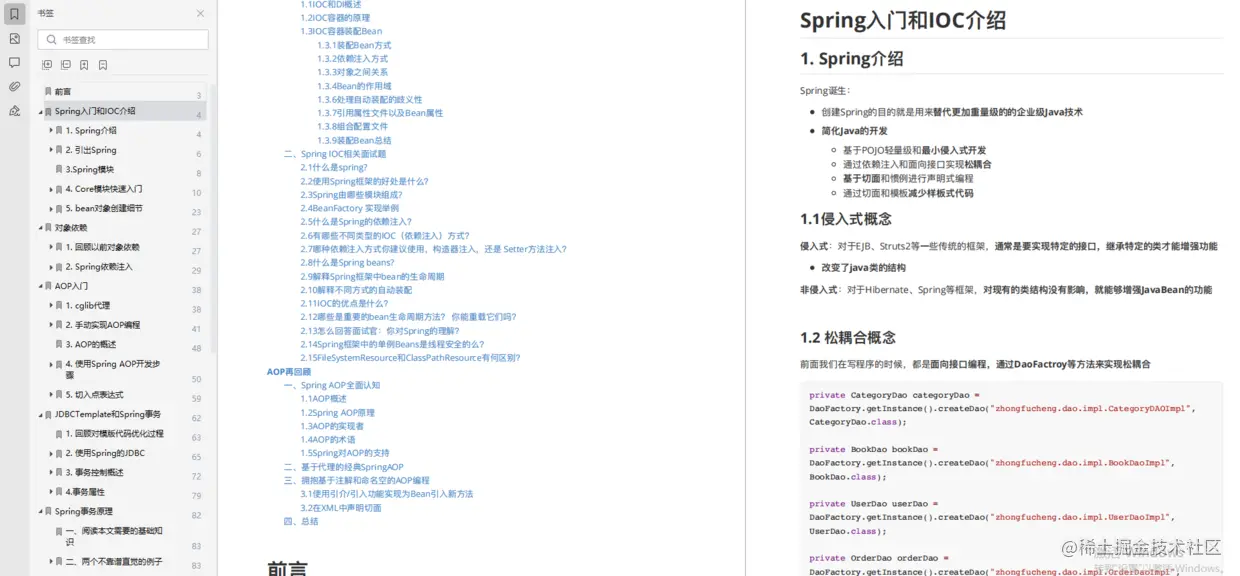Expand the 2. 引出Spring bookmark
The height and width of the screenshot is (576, 1240).
[52, 150]
